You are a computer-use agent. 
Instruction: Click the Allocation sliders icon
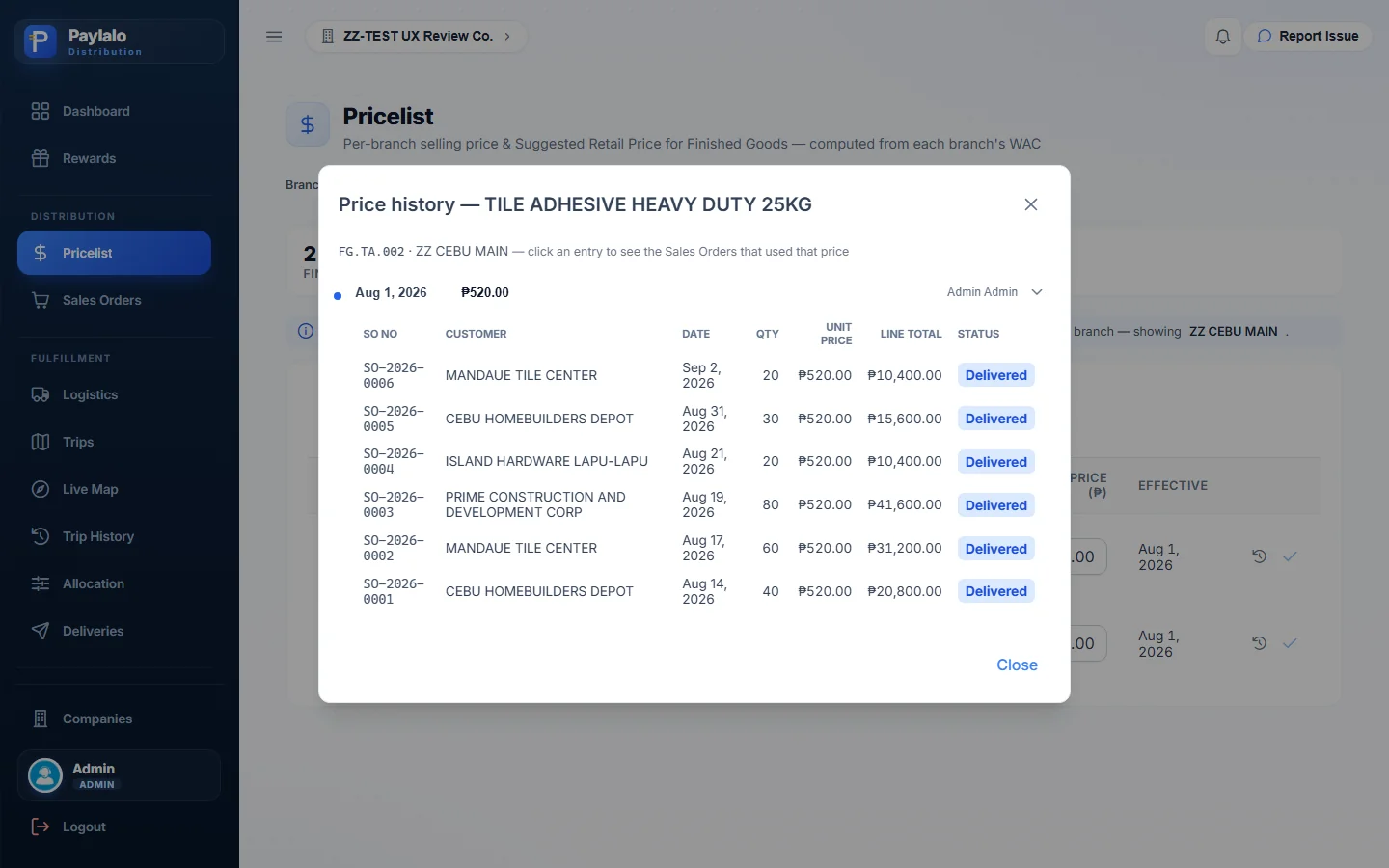[41, 583]
